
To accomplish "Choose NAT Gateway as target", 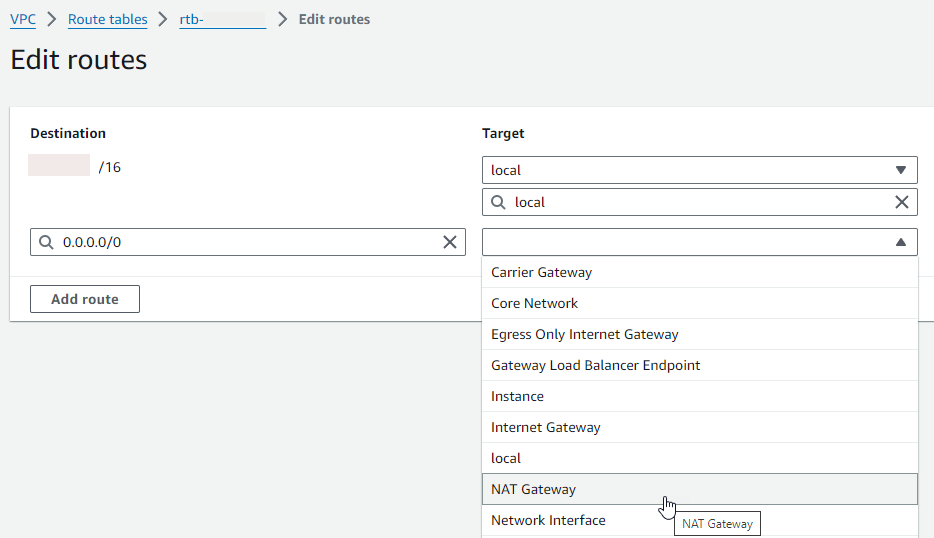I will pos(533,489).
